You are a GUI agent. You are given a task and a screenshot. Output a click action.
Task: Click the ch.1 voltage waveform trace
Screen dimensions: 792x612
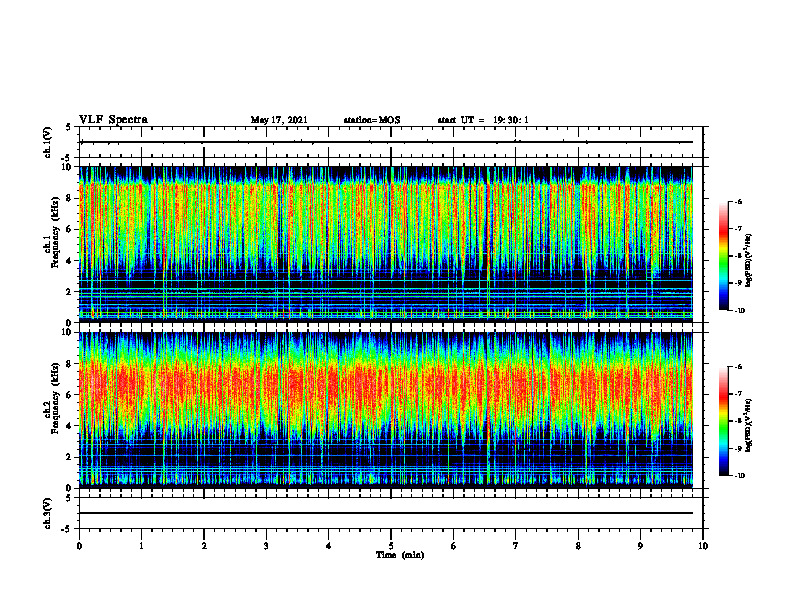pyautogui.click(x=387, y=142)
